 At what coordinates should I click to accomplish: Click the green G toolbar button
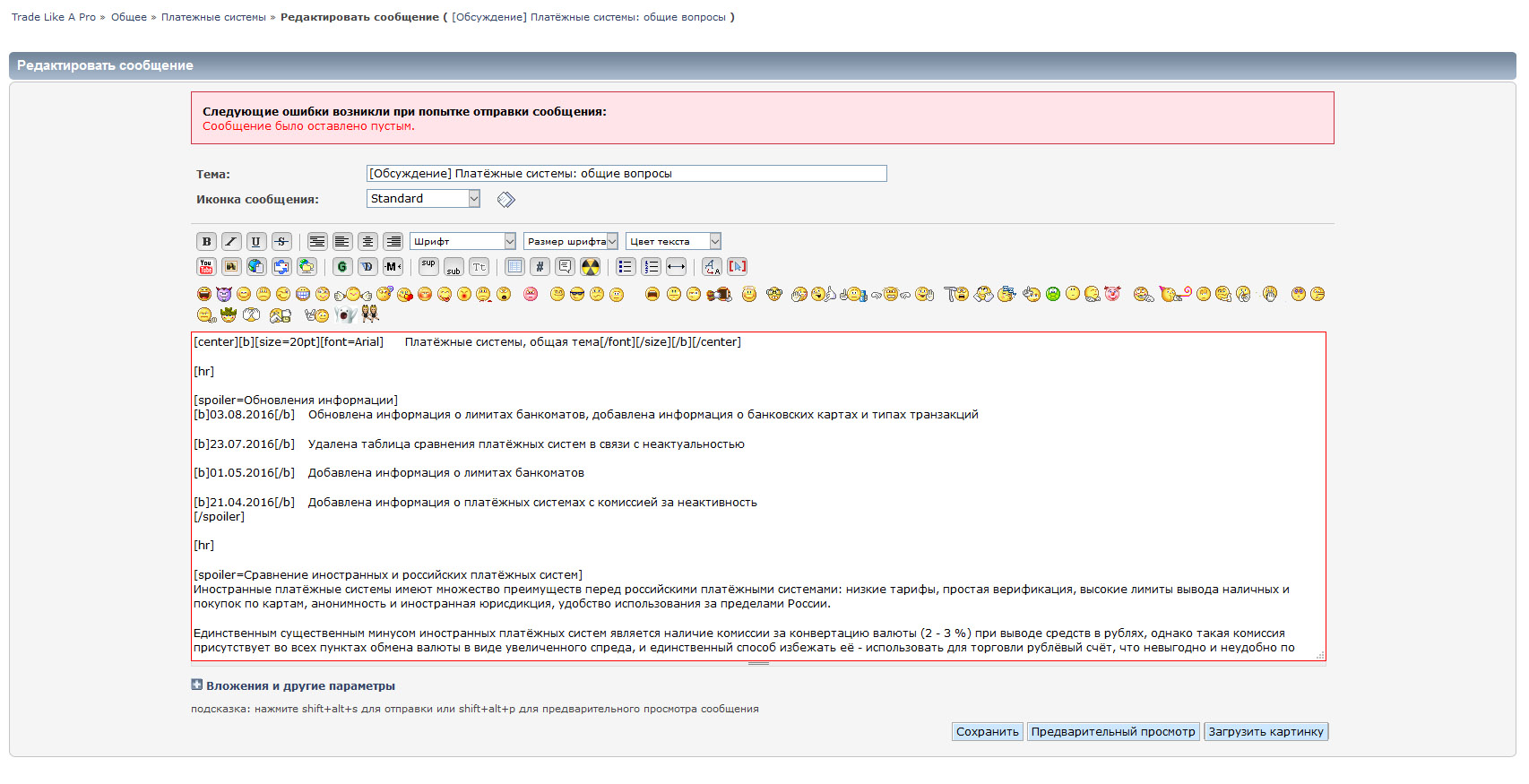tap(342, 266)
